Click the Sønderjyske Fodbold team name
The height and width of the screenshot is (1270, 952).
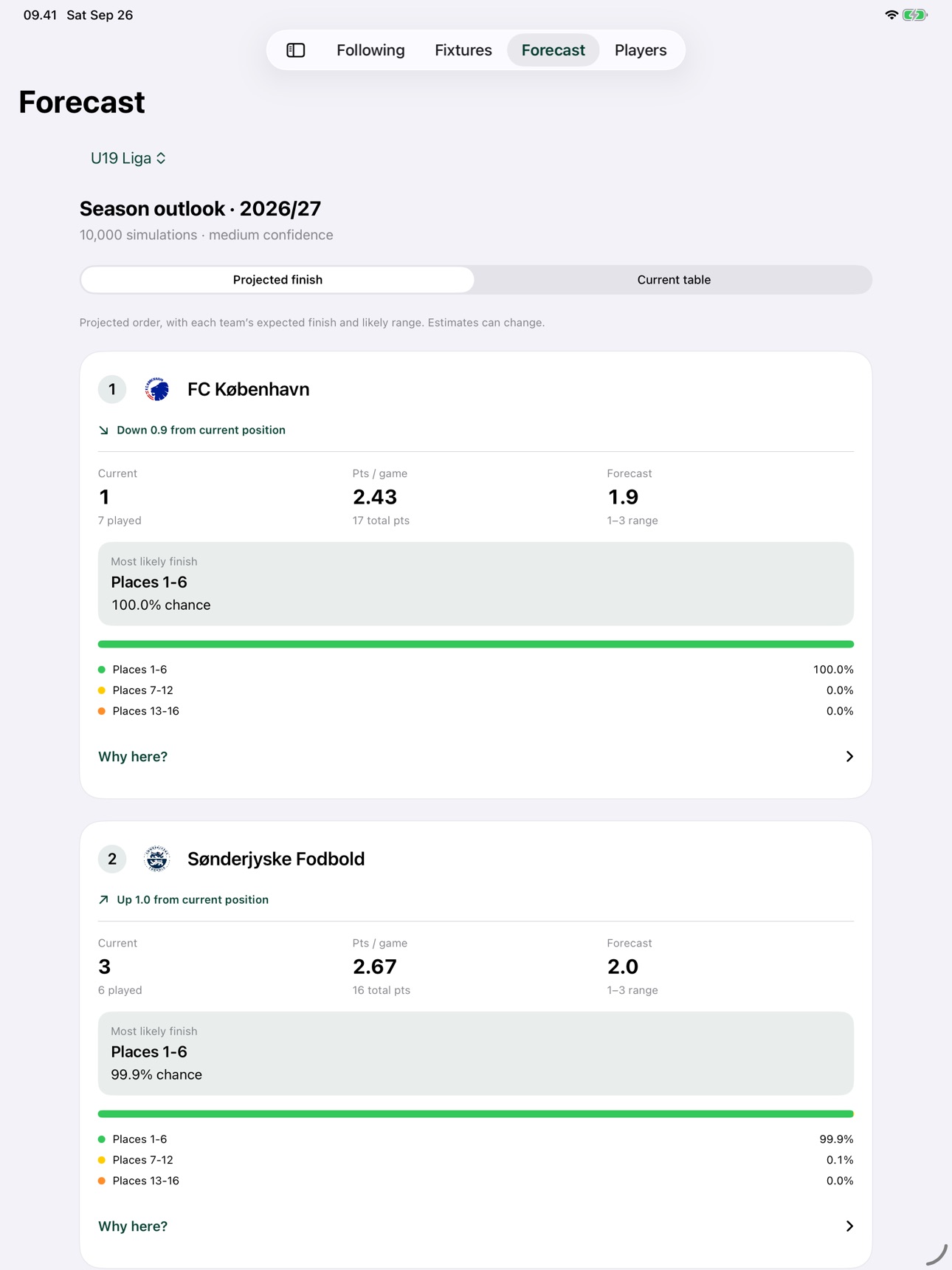click(276, 859)
